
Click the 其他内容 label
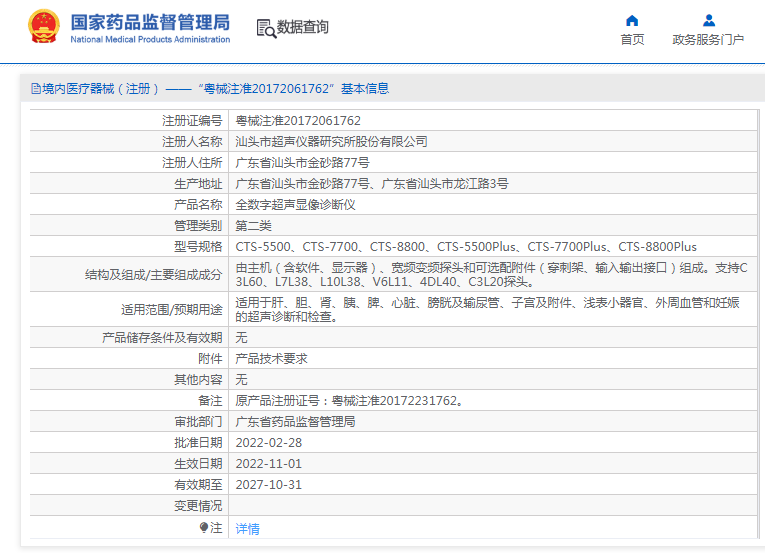[198, 380]
